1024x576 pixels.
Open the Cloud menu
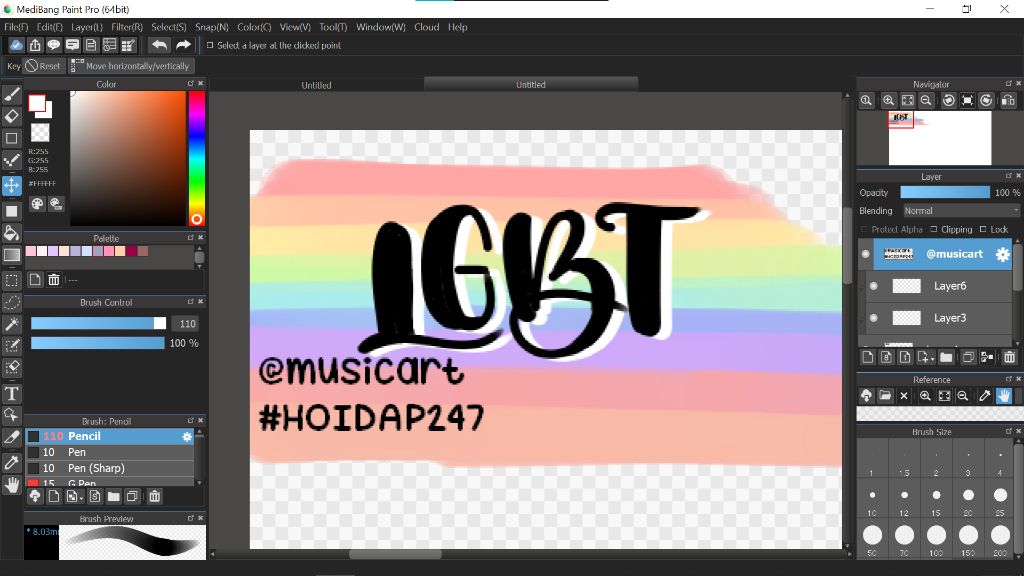[x=426, y=27]
